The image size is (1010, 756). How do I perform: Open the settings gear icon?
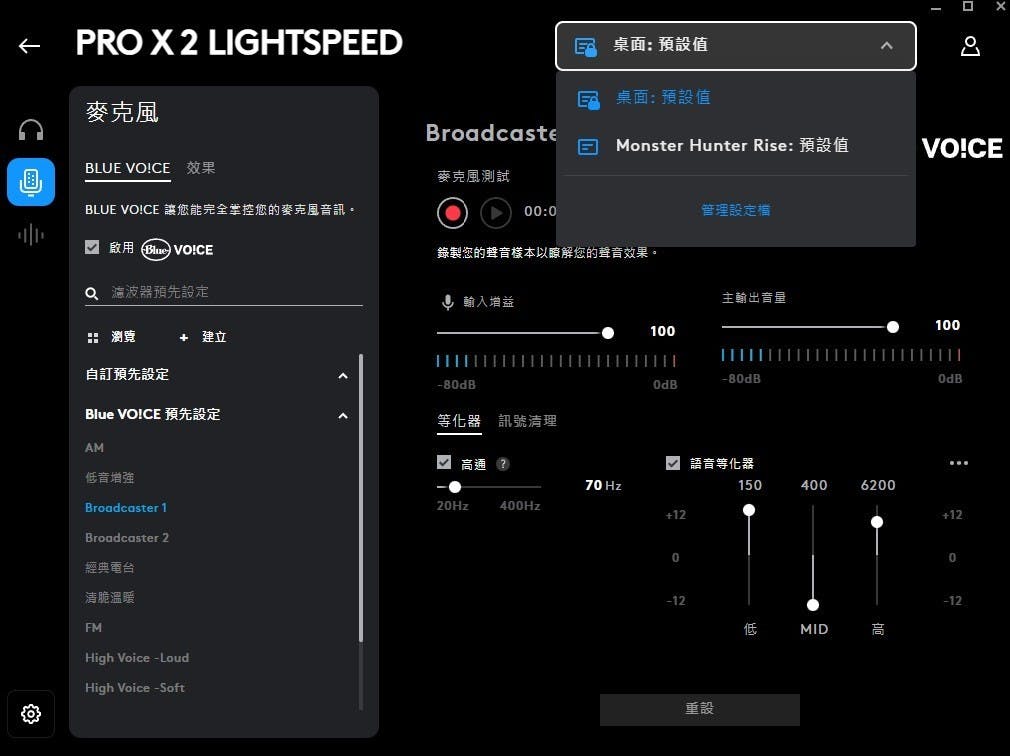coord(31,714)
